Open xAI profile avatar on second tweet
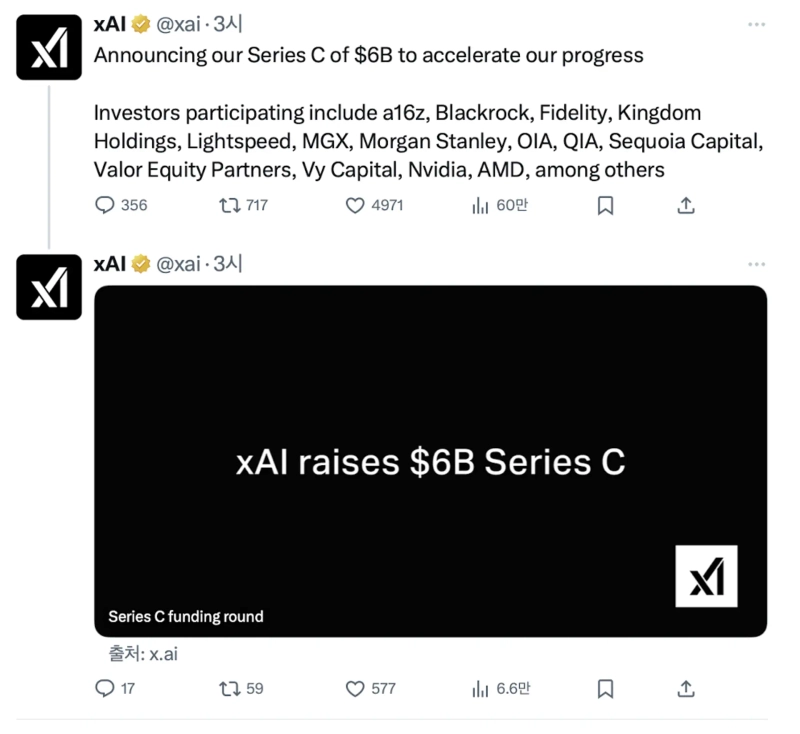800x734 pixels. pyautogui.click(x=49, y=287)
